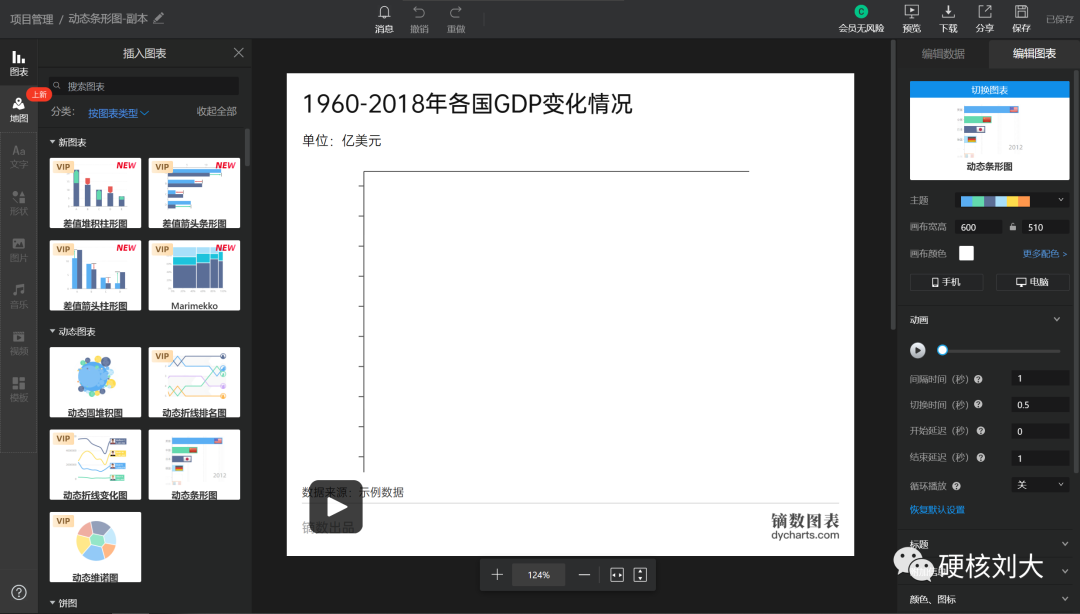This screenshot has height=614, width=1080.
Task: Click the canvas width field 600
Action: point(978,227)
